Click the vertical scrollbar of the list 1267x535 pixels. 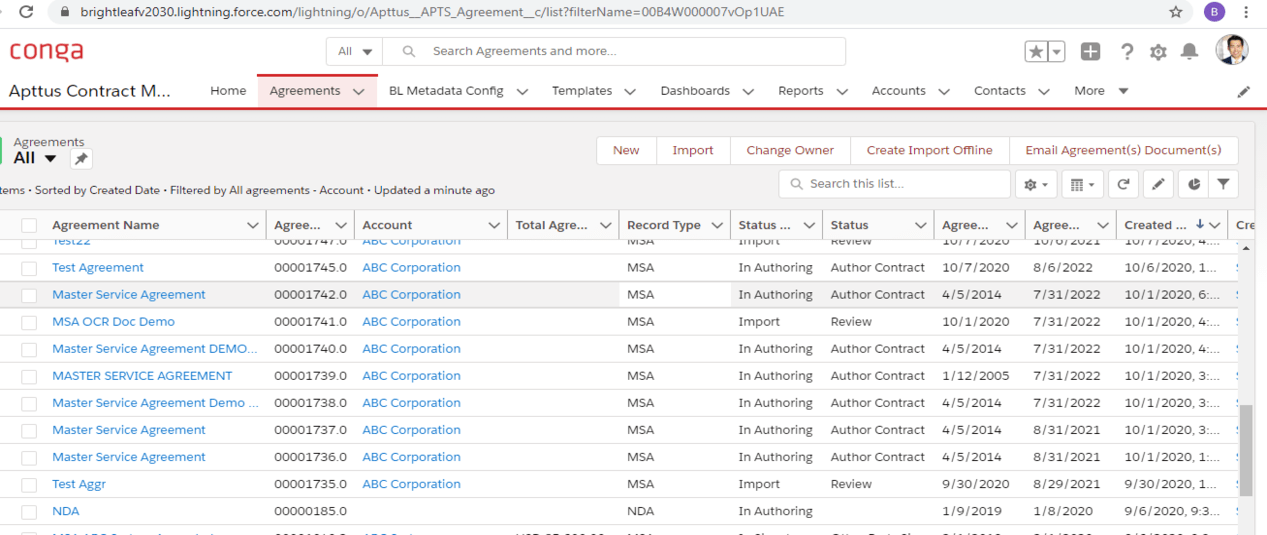(x=1245, y=450)
